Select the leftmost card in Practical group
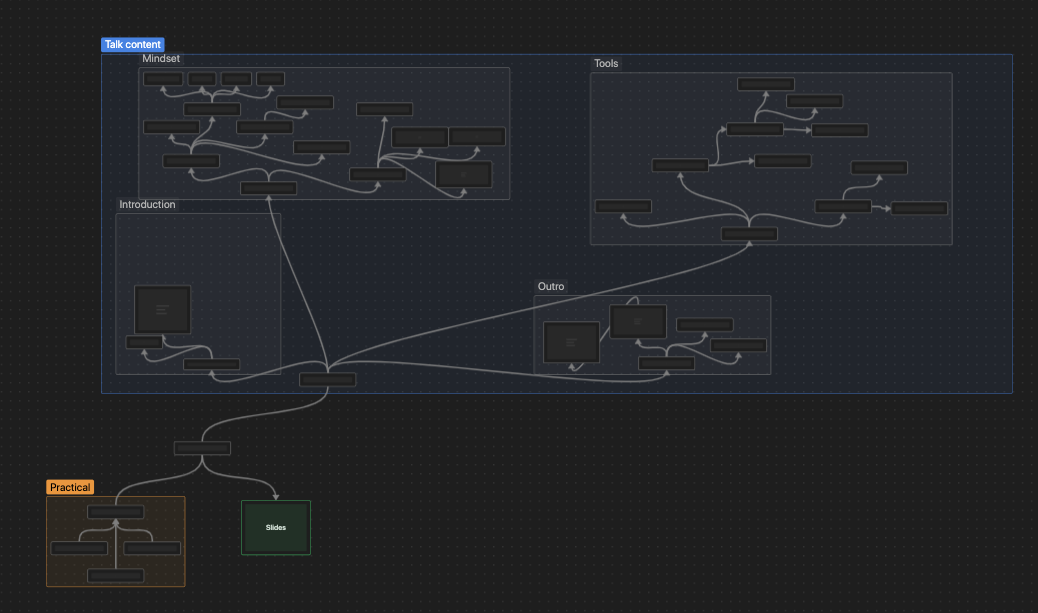The width and height of the screenshot is (1038, 613). [x=79, y=548]
